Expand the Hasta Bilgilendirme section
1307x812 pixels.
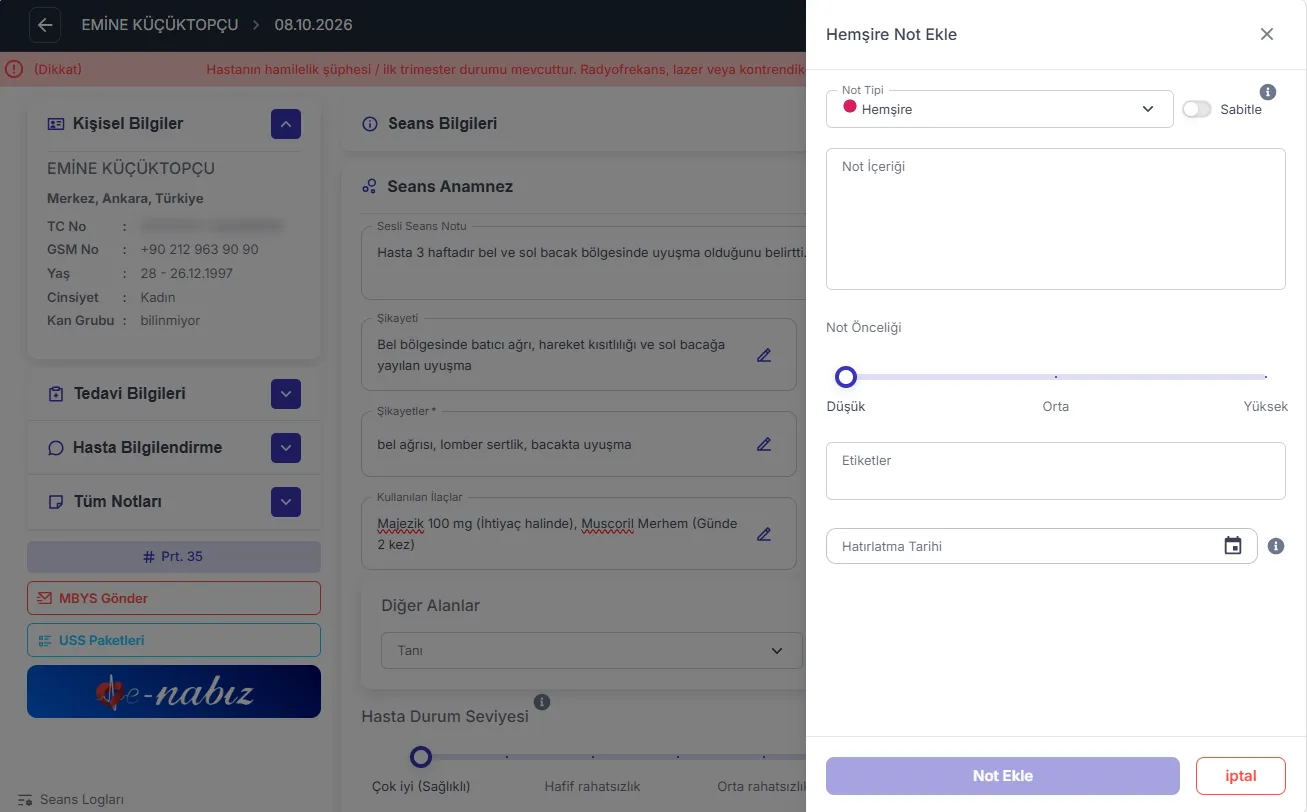[286, 448]
